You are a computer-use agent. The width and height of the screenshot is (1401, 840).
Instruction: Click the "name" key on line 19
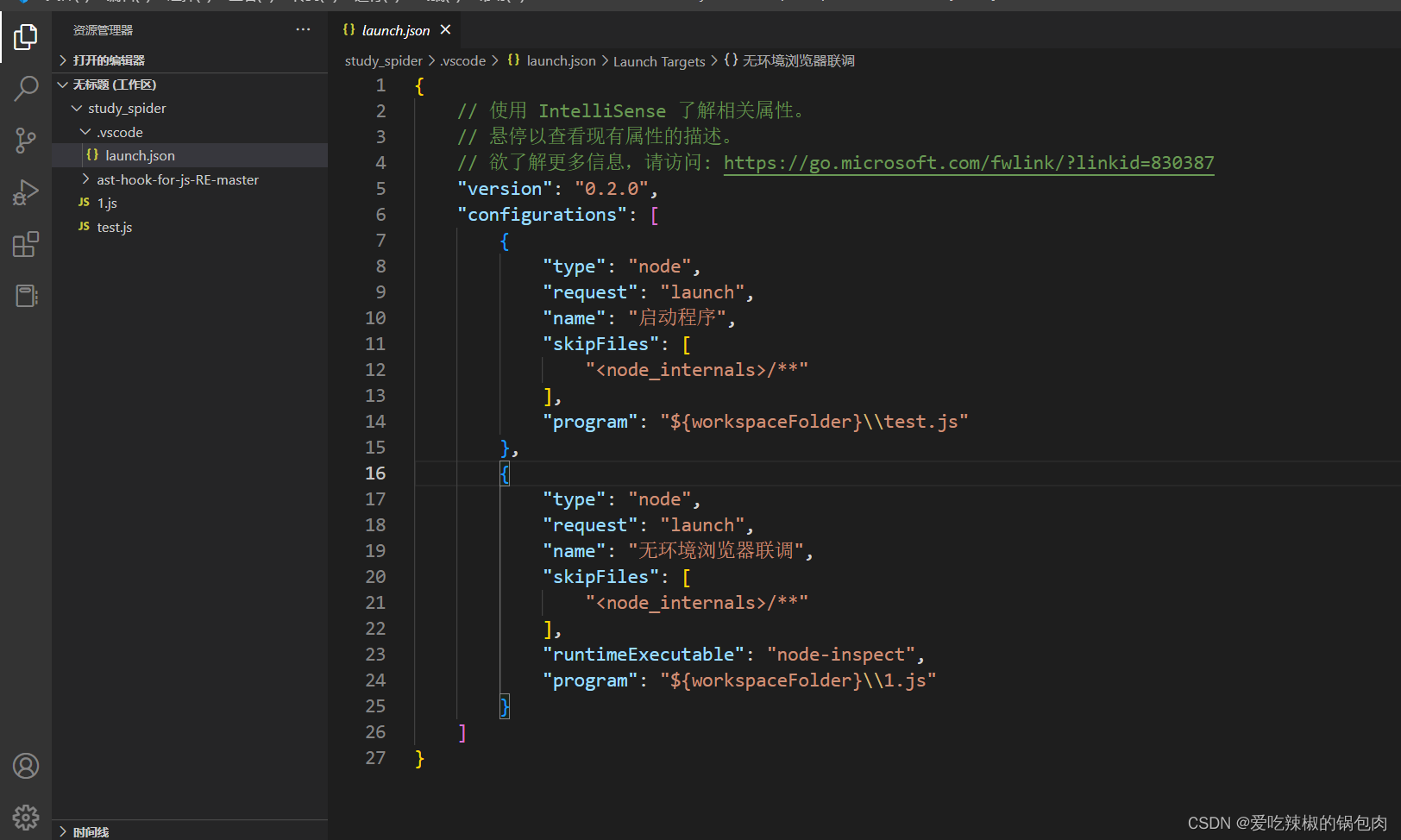pyautogui.click(x=574, y=551)
